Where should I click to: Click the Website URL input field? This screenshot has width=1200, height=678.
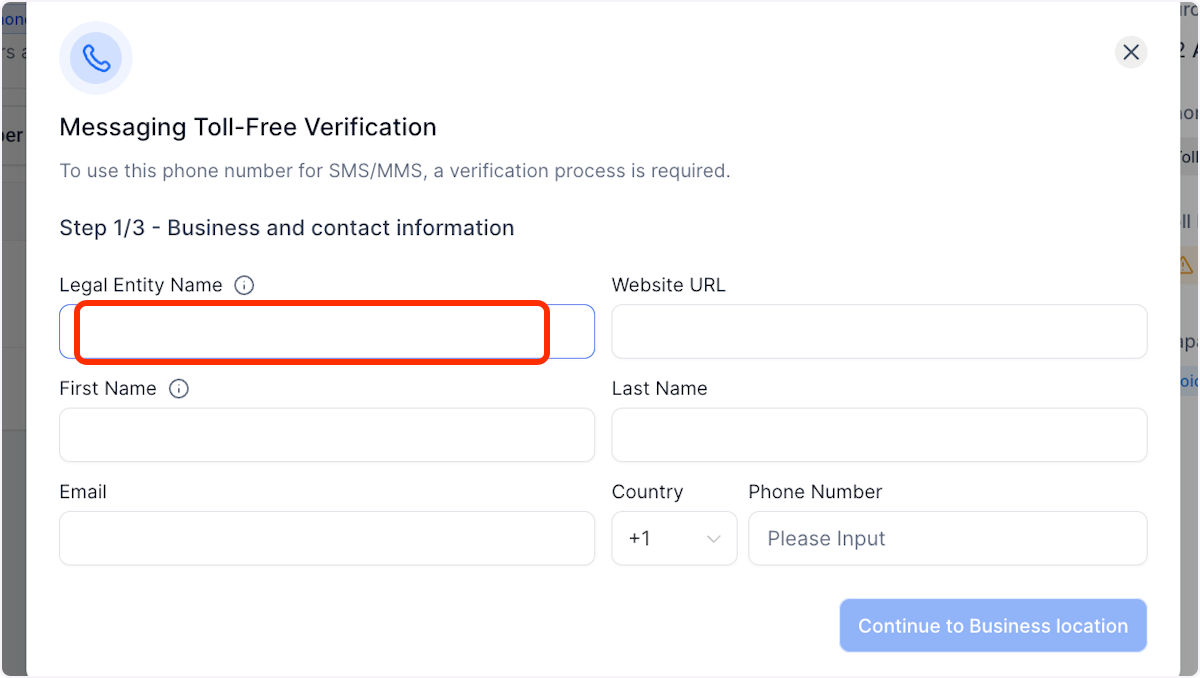click(878, 331)
